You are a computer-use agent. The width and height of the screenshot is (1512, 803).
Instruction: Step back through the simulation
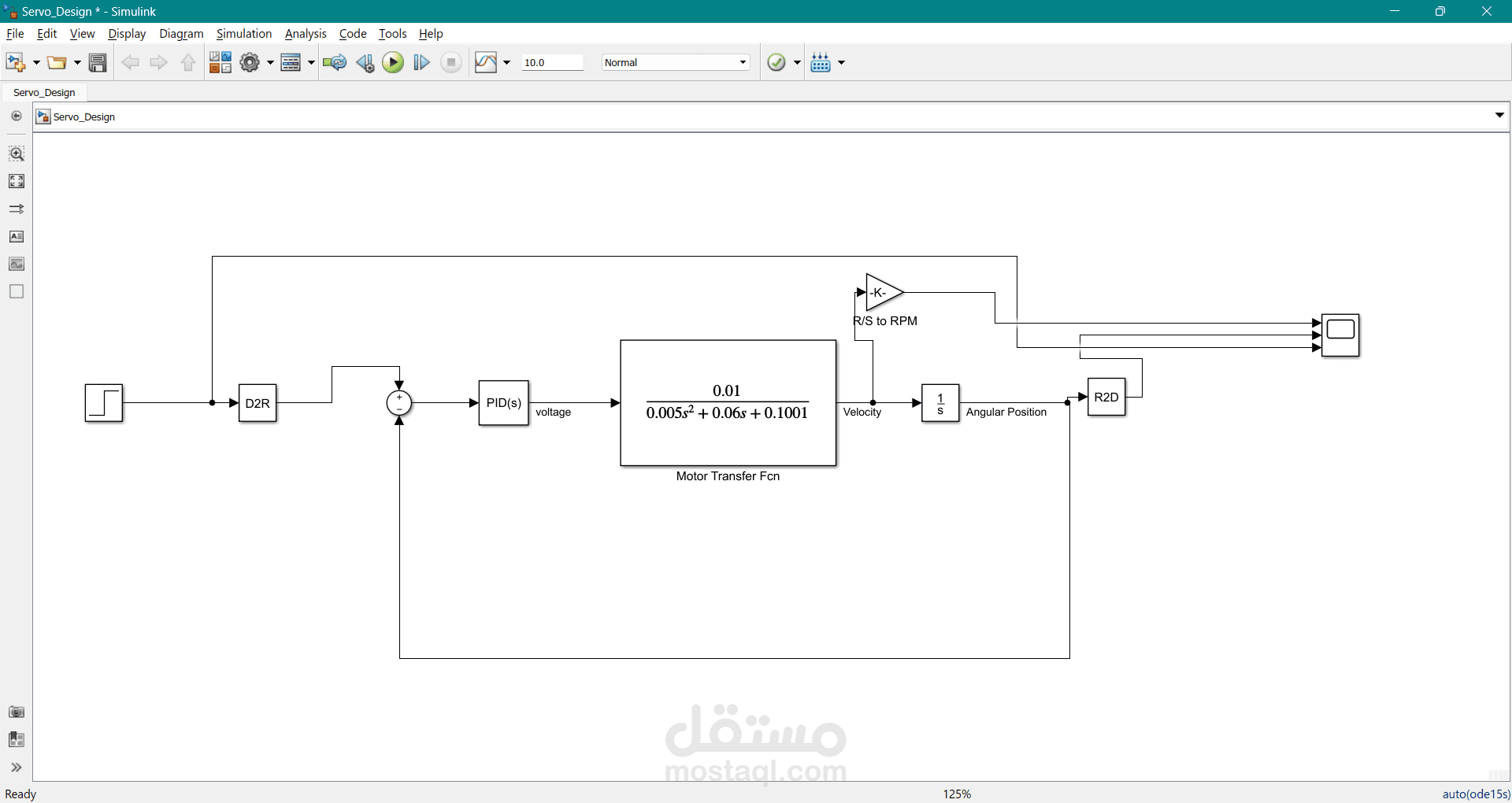click(x=365, y=62)
